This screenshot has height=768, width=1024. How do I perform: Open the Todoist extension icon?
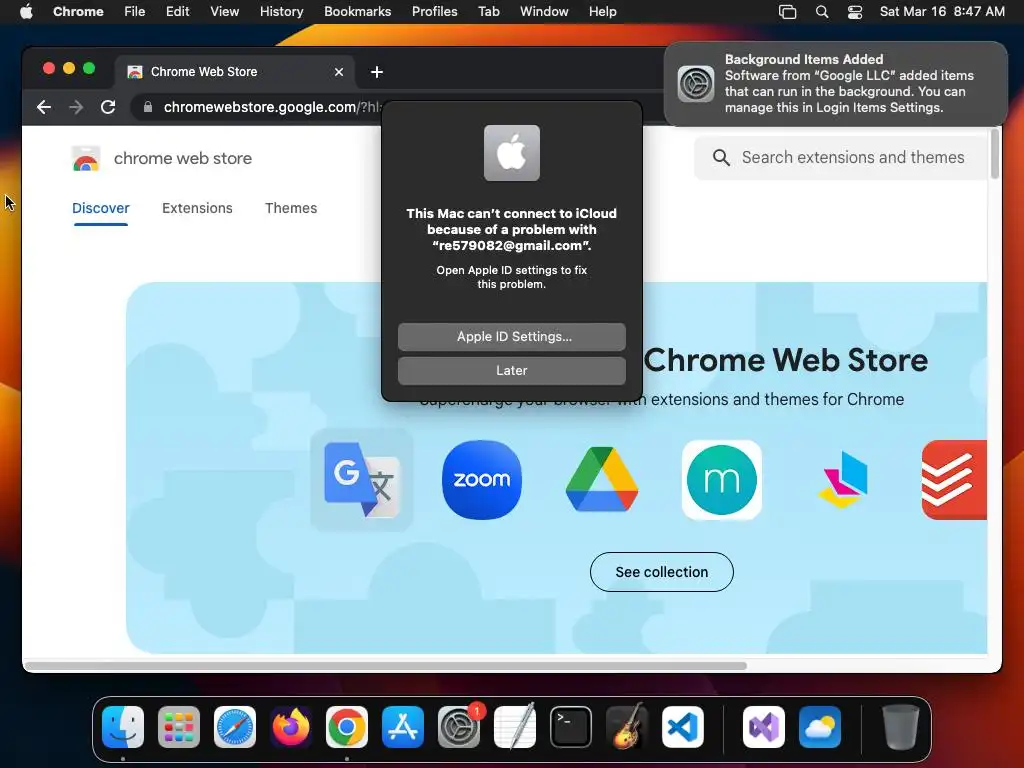[954, 480]
